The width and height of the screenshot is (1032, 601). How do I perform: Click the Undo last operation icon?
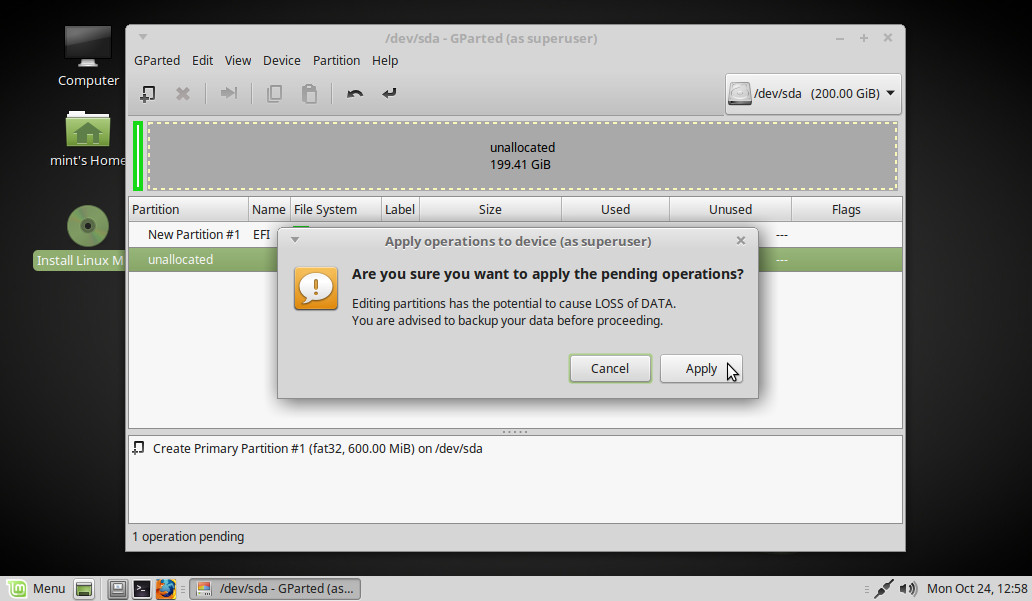[x=355, y=94]
